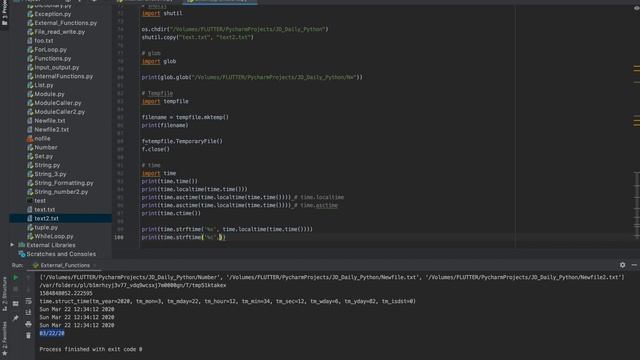Click the Python icon beside Exception.py
This screenshot has height=360, width=640.
[30, 14]
